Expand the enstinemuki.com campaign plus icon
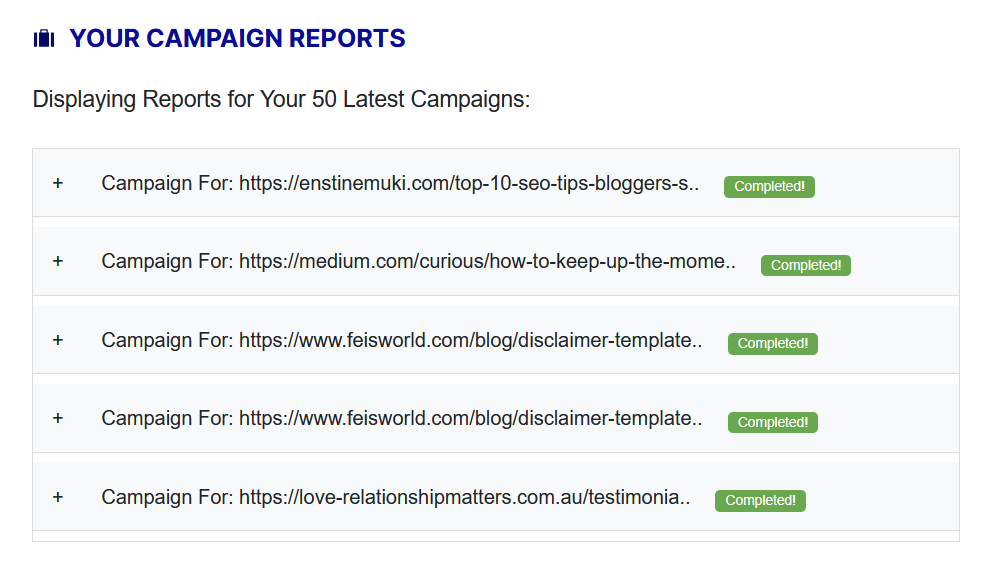The height and width of the screenshot is (570, 995). point(58,183)
